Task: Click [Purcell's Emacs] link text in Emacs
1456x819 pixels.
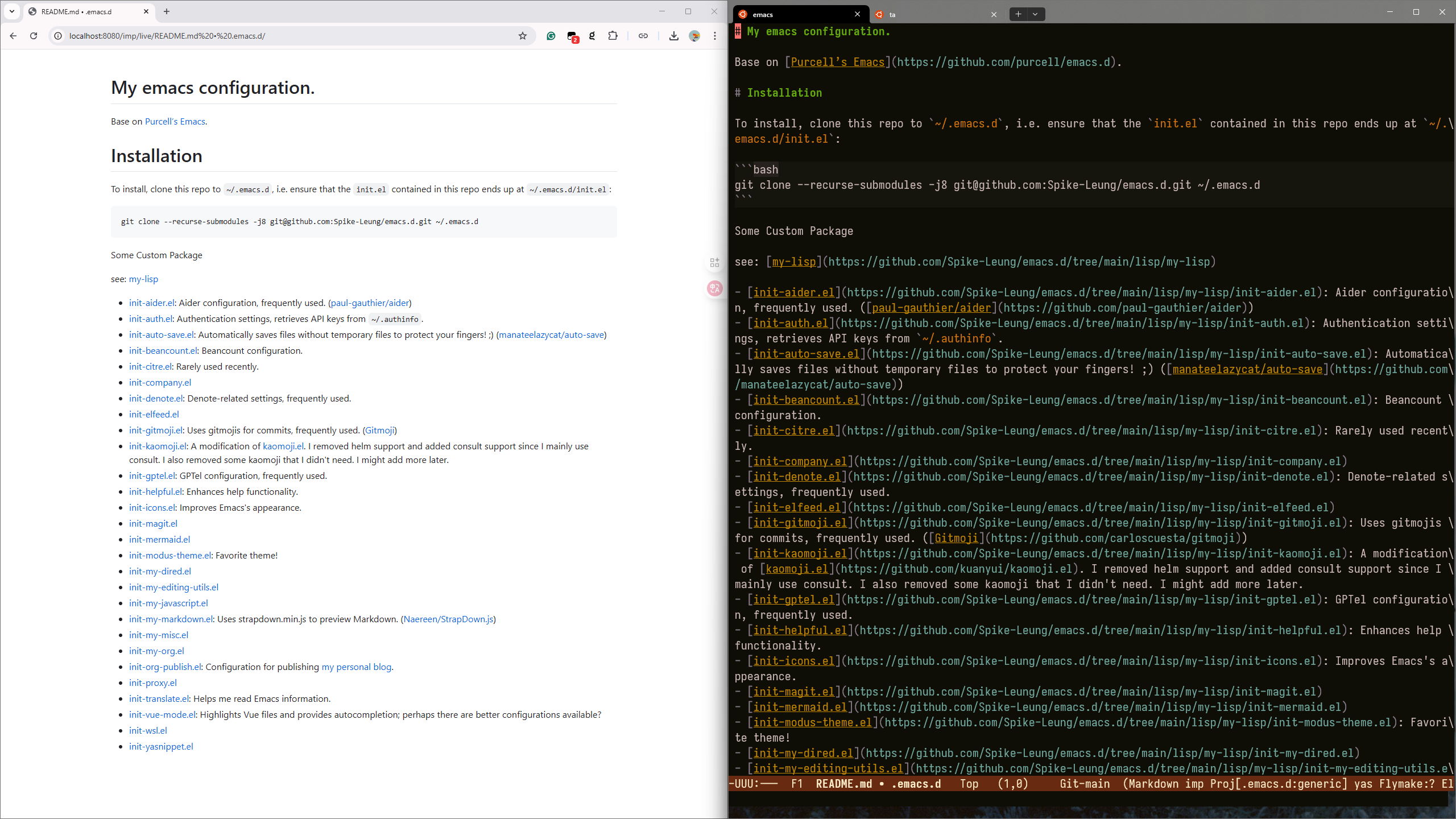Action: [837, 62]
